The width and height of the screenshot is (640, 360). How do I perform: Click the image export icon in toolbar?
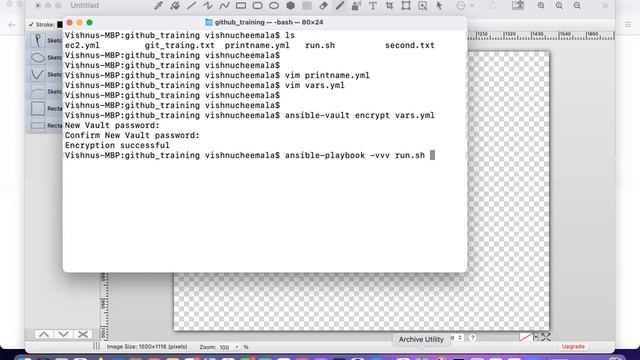518,6
